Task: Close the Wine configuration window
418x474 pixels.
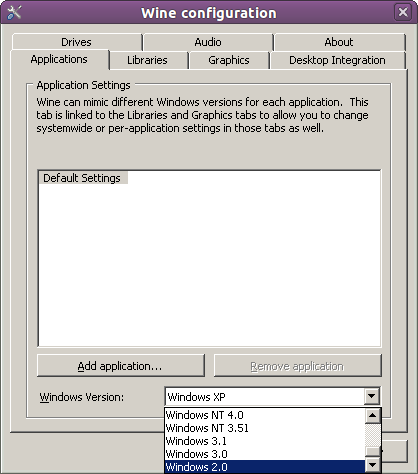Action: 403,13
